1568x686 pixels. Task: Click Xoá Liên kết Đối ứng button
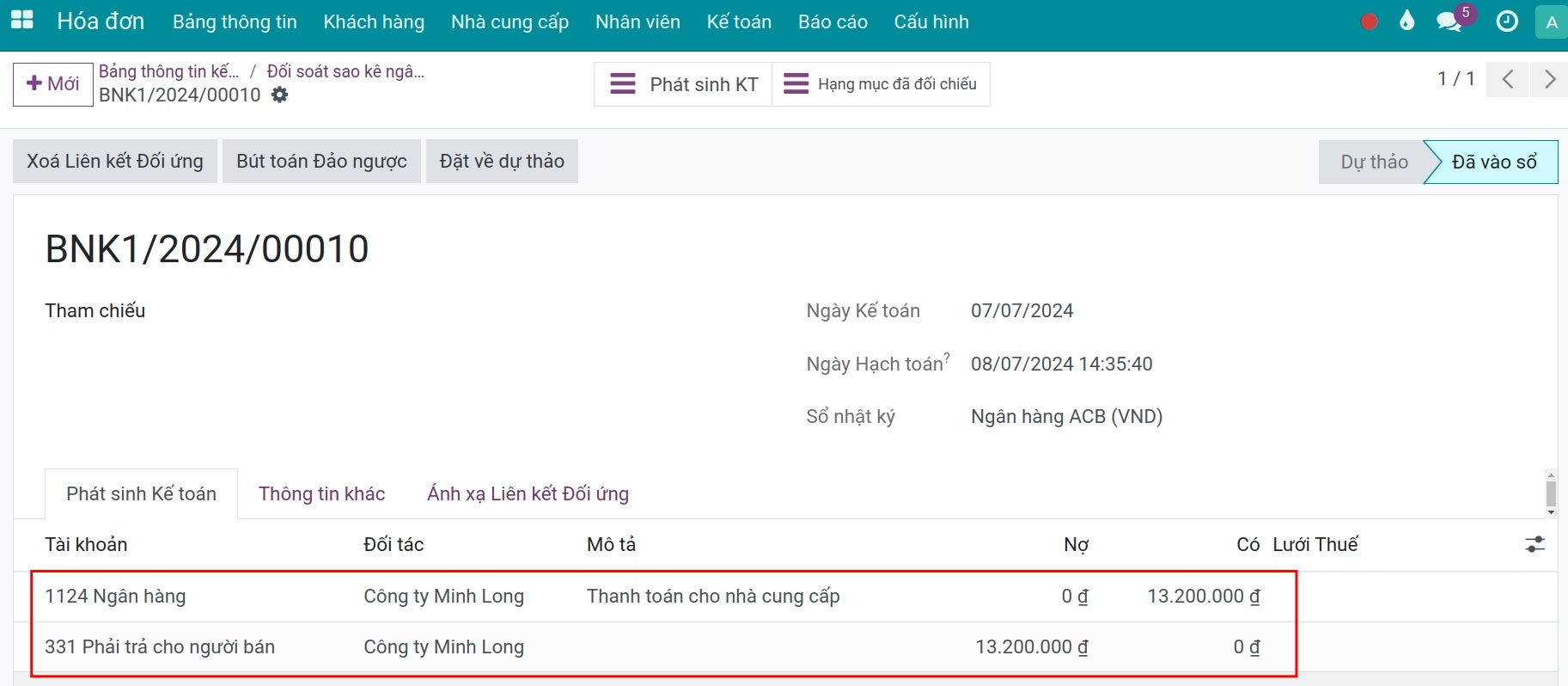coord(115,162)
